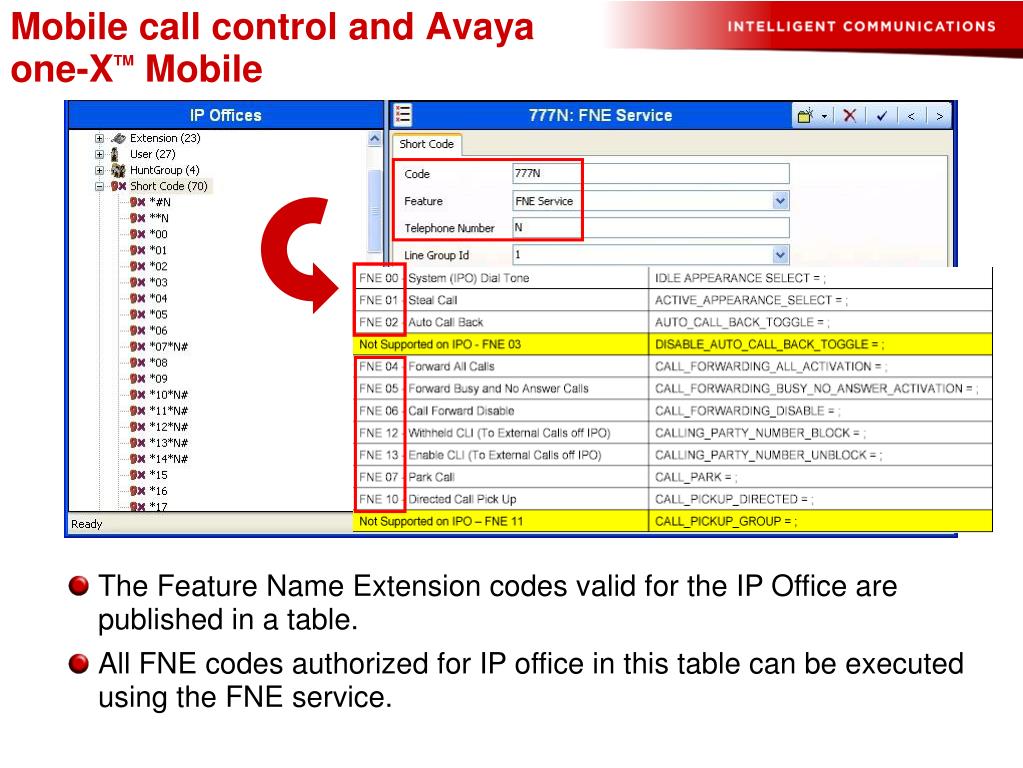1023x768 pixels.
Task: Select short code *15
Action: [159, 475]
